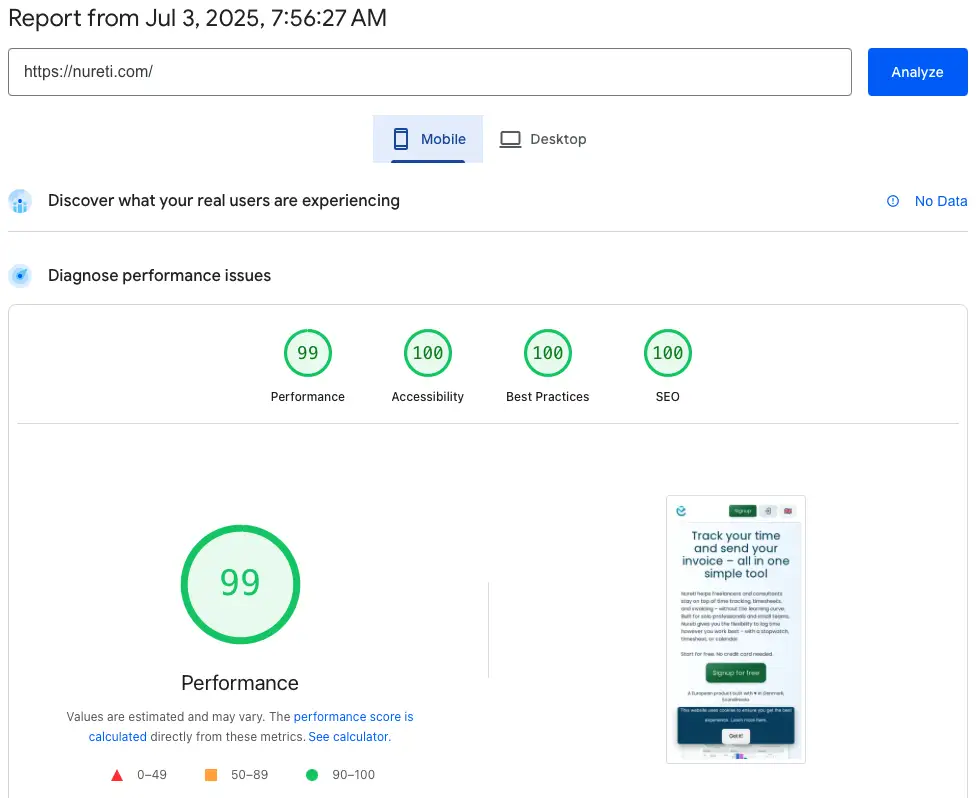976x798 pixels.
Task: Click the 'Accessibility' label under the gauge
Action: click(x=428, y=397)
